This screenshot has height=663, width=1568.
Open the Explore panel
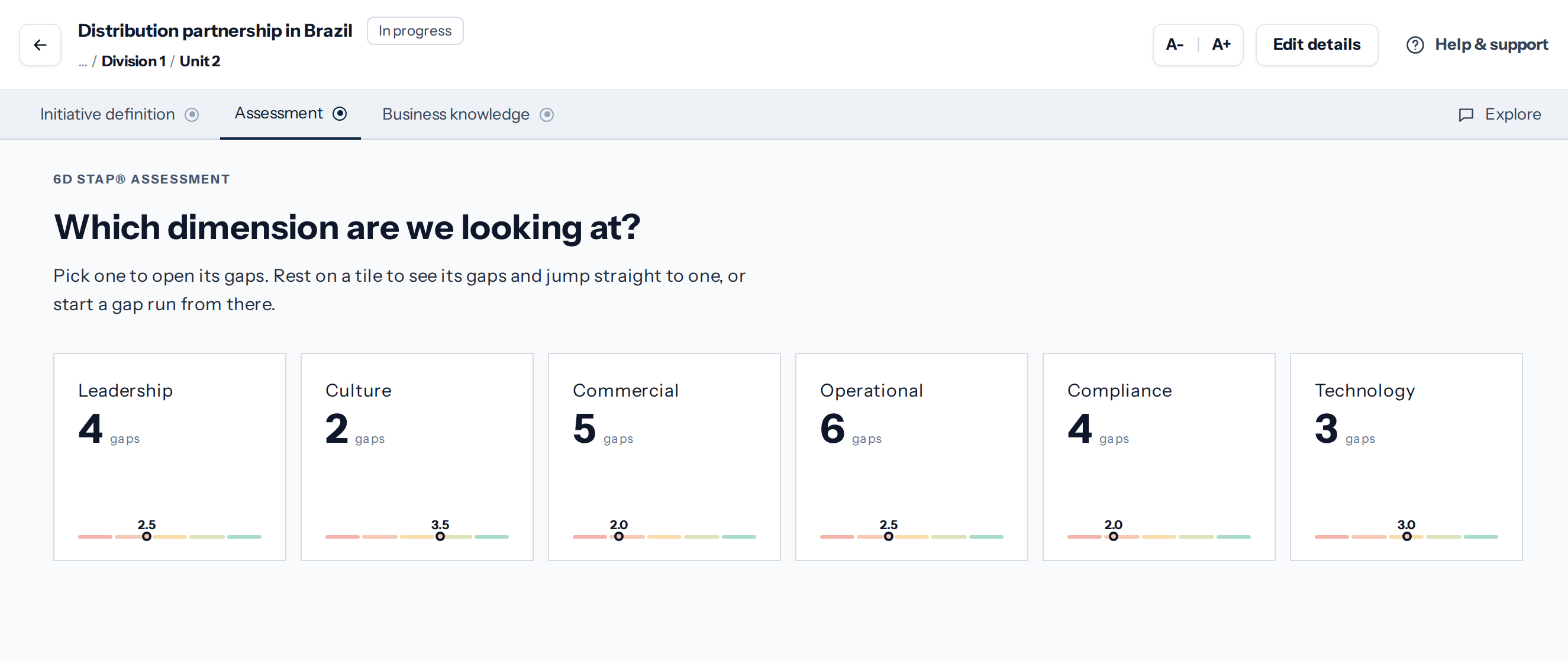1500,115
